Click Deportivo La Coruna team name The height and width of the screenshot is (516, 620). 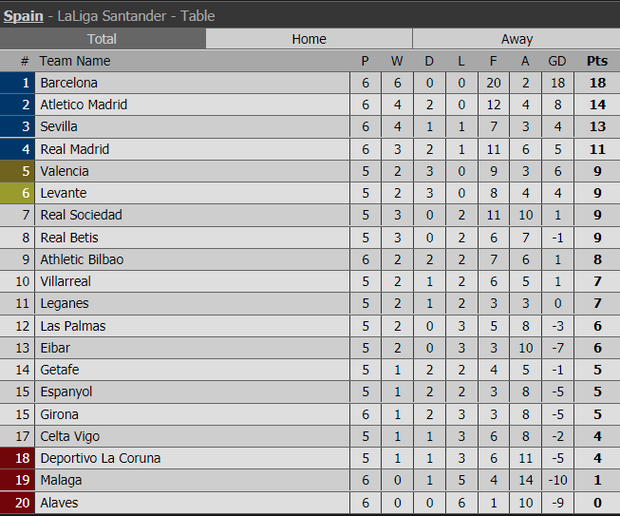pos(100,458)
